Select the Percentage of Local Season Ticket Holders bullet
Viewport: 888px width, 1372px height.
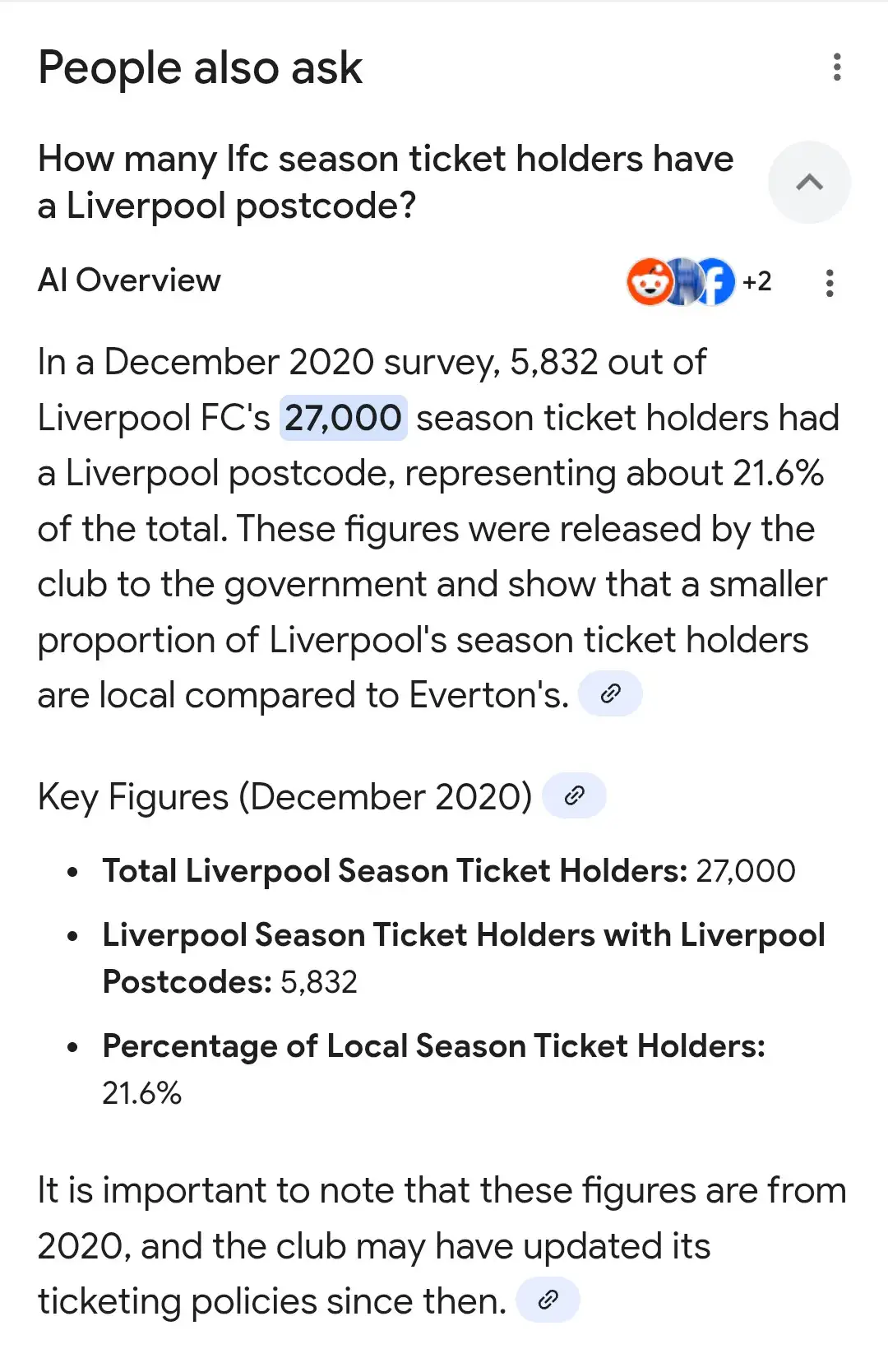click(x=433, y=1068)
